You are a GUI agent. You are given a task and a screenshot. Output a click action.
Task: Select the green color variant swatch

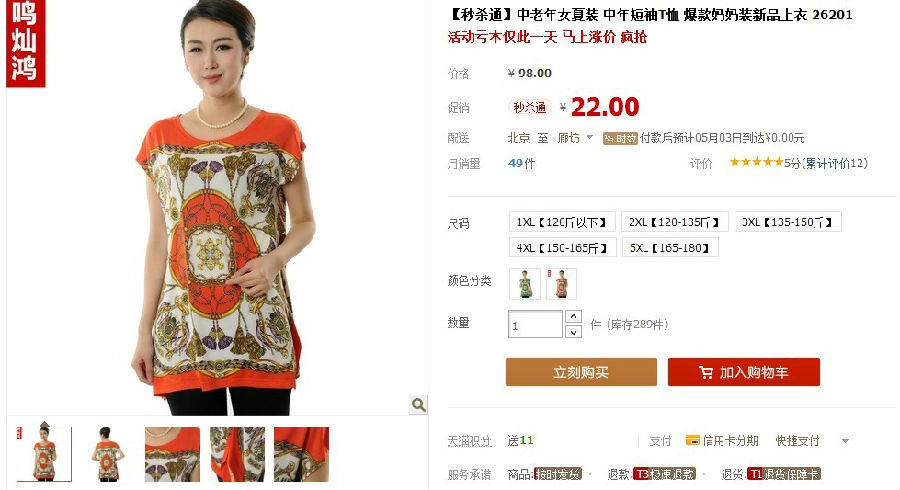(x=525, y=283)
